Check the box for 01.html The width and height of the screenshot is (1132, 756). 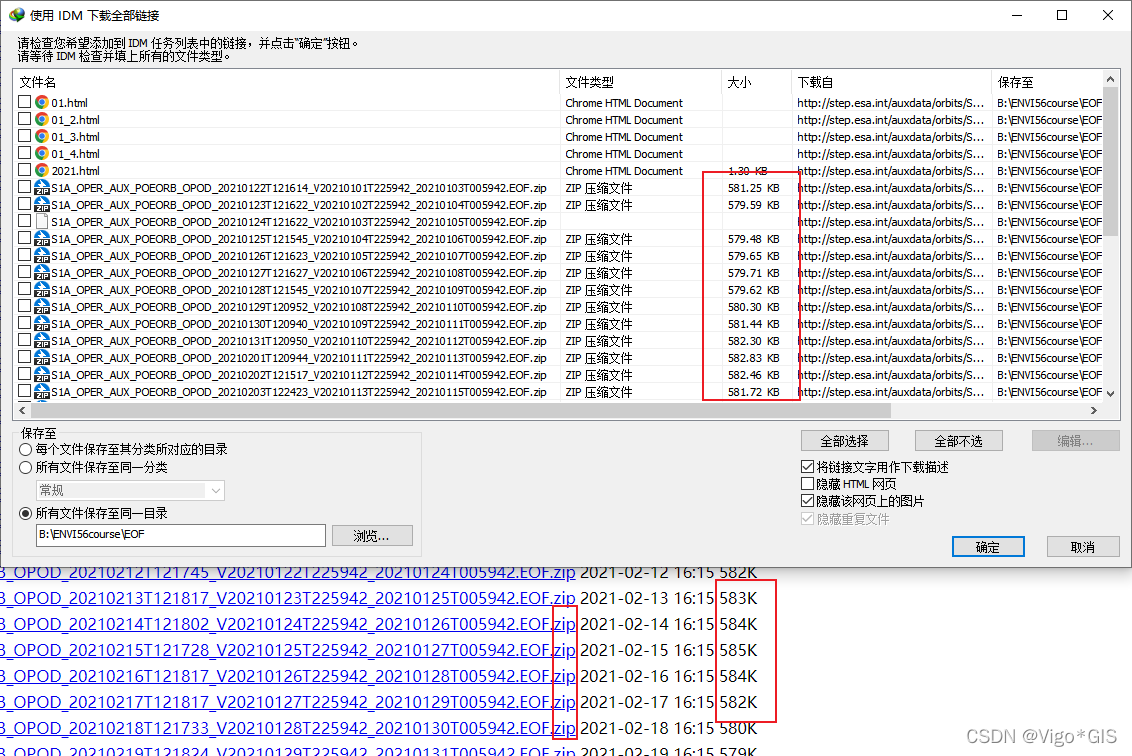pyautogui.click(x=25, y=102)
